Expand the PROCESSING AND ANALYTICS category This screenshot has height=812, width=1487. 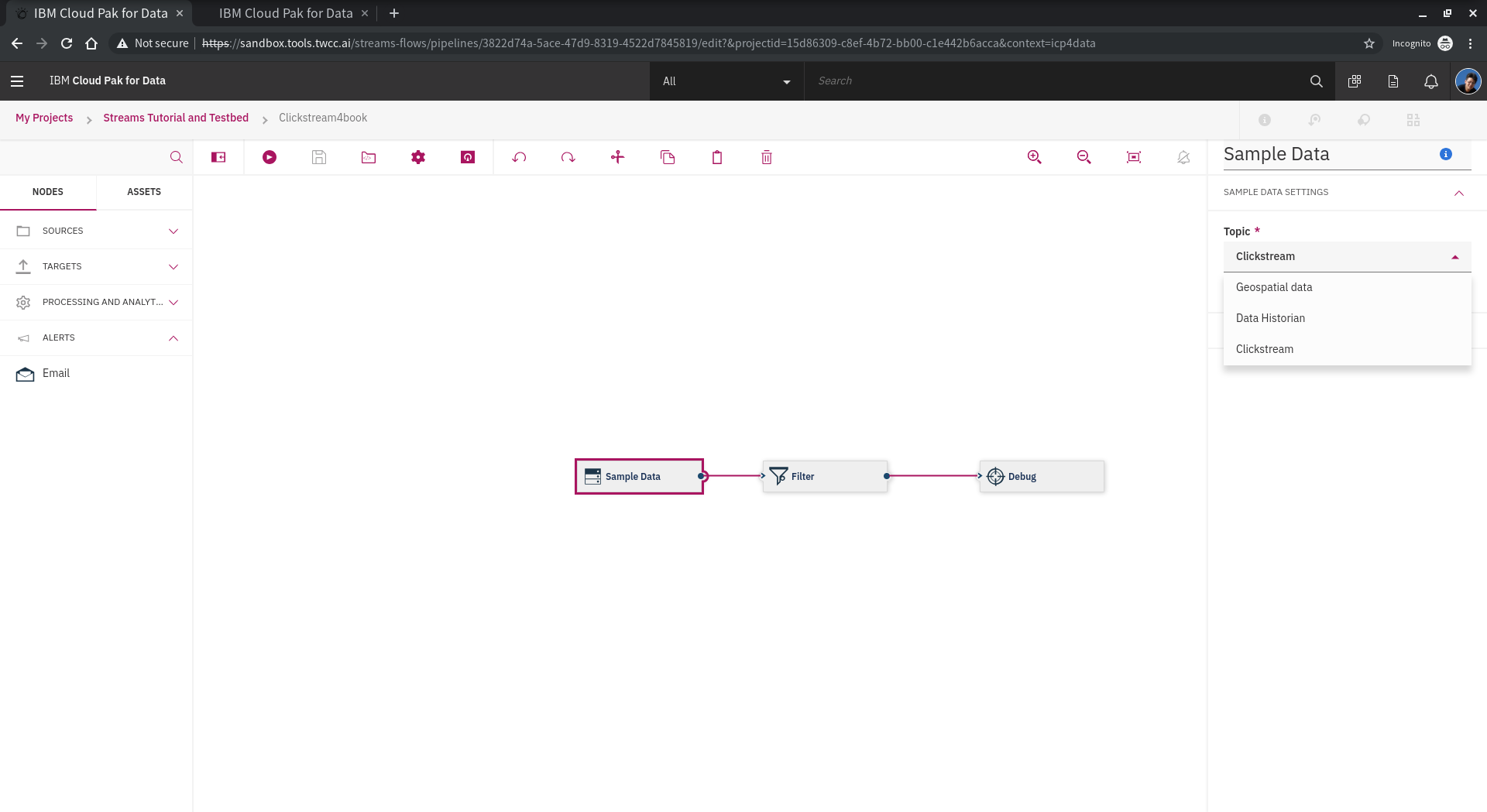[x=96, y=302]
